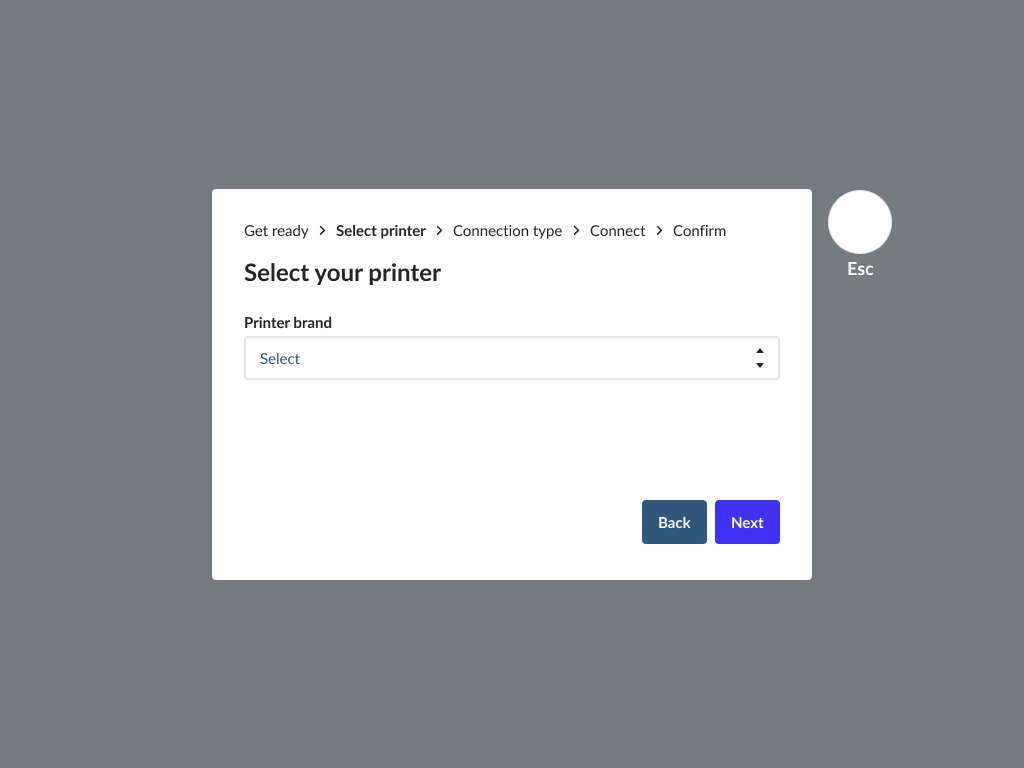Click chevron between 'Get ready' and 'Select printer'
The image size is (1024, 768).
[322, 231]
